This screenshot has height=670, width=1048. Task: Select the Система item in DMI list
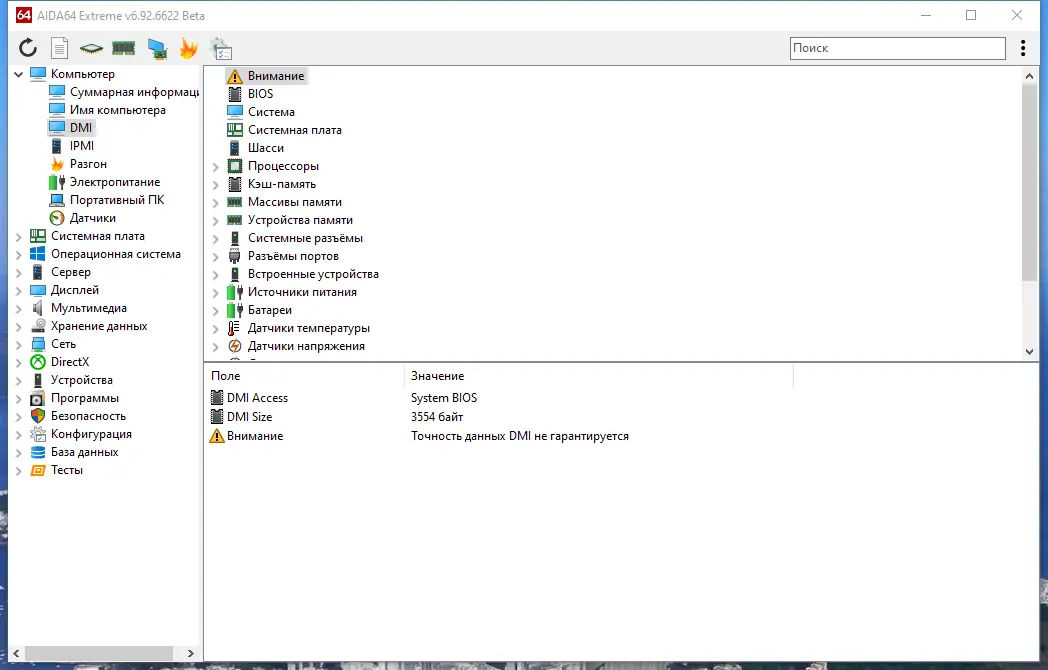point(271,112)
